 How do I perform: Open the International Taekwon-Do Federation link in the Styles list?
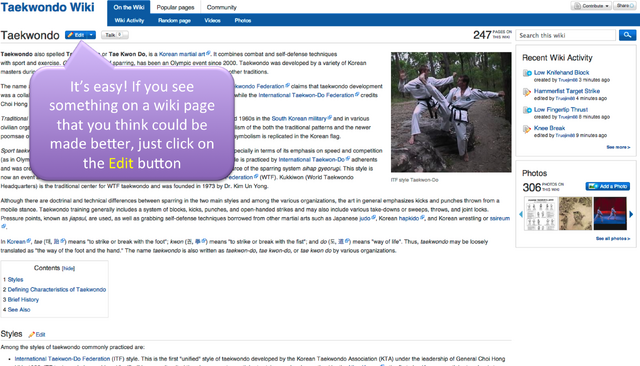(62, 359)
